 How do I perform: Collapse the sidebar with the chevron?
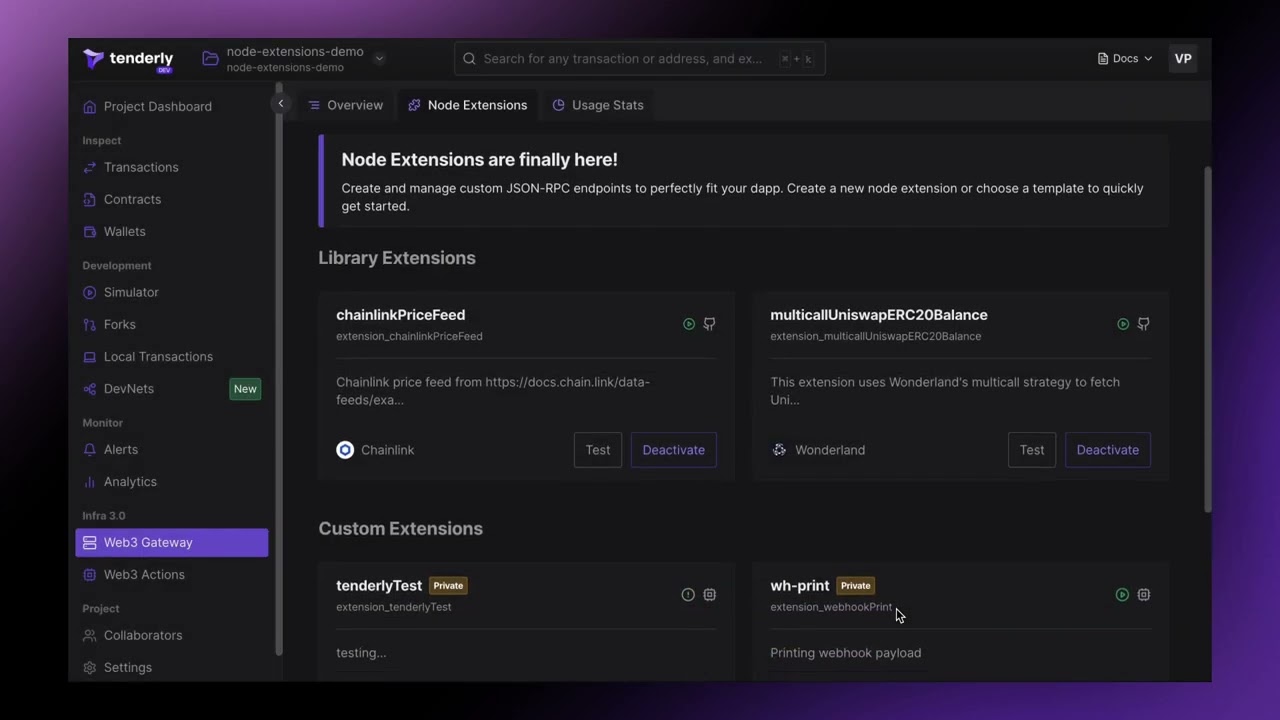coord(281,104)
